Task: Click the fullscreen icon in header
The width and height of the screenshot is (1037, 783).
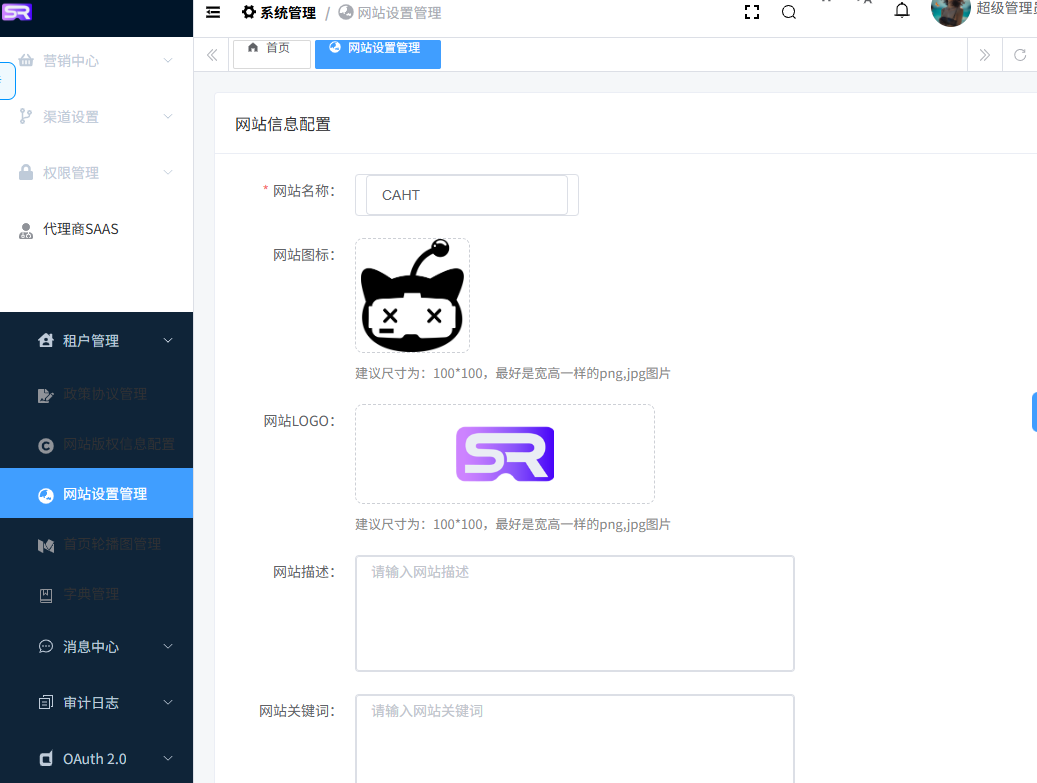Action: point(752,13)
